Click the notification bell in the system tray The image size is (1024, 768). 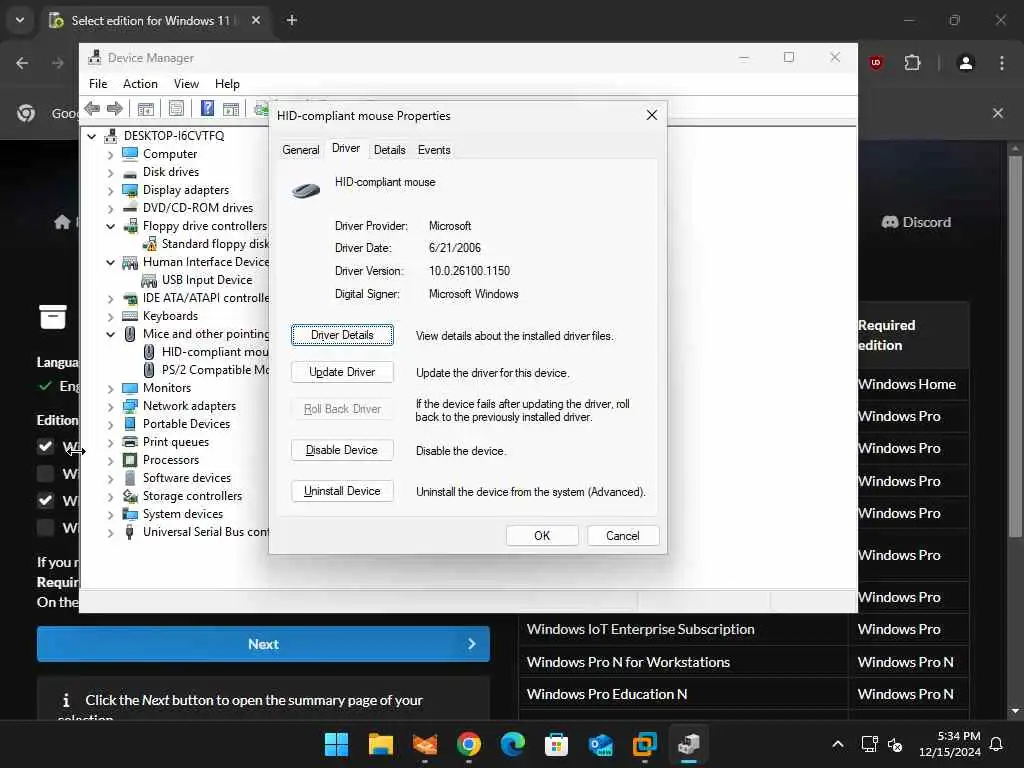(x=996, y=744)
